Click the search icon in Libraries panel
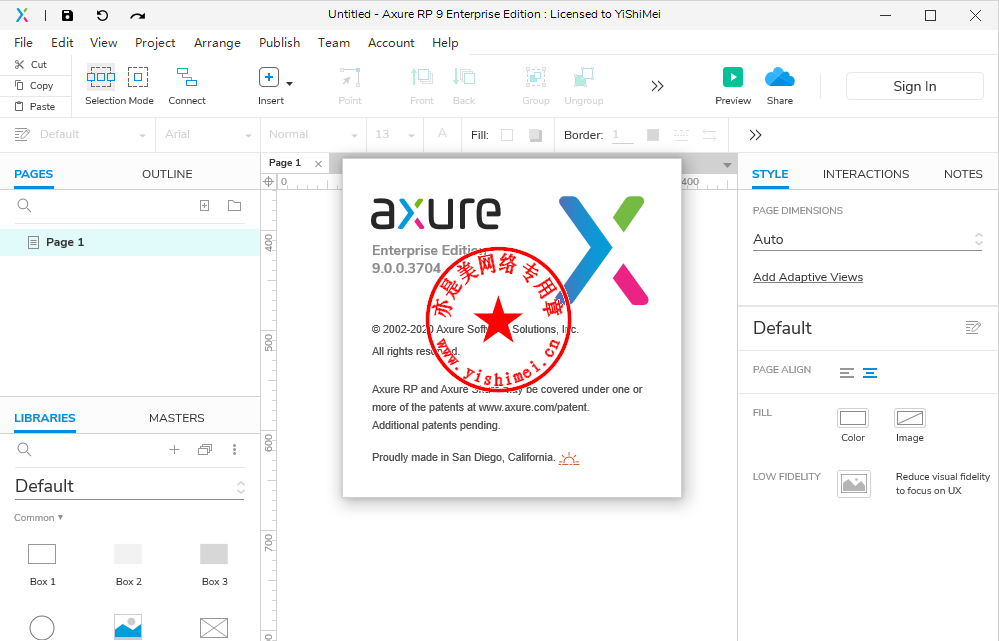The height and width of the screenshot is (641, 999). 24,449
